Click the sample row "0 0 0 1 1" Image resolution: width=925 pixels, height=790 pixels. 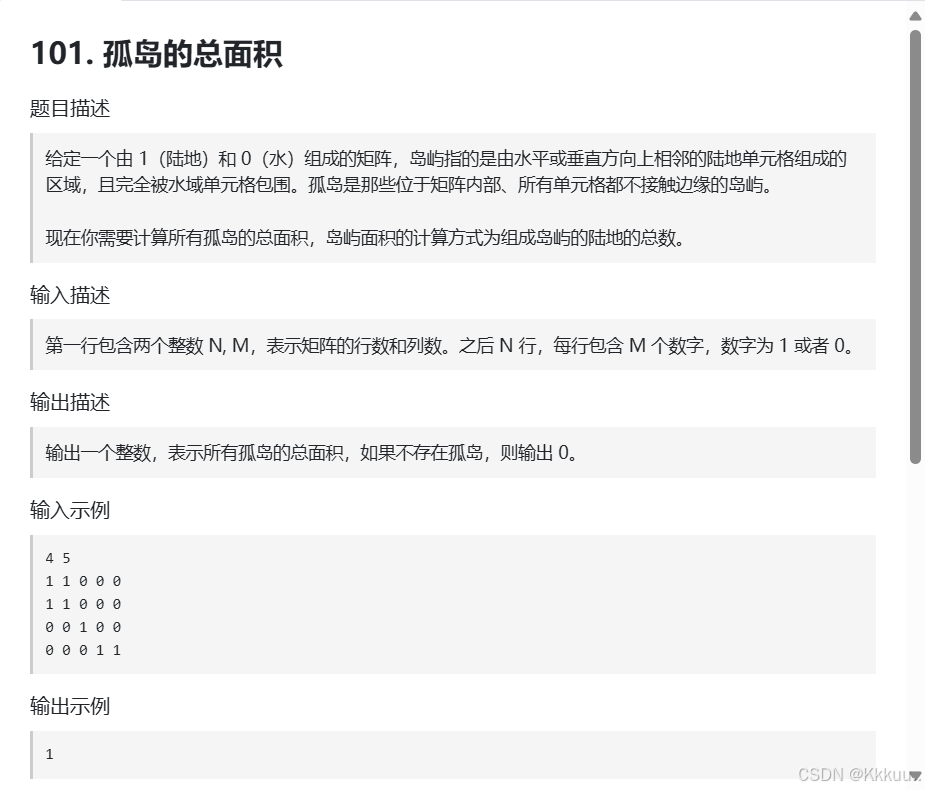tap(83, 650)
